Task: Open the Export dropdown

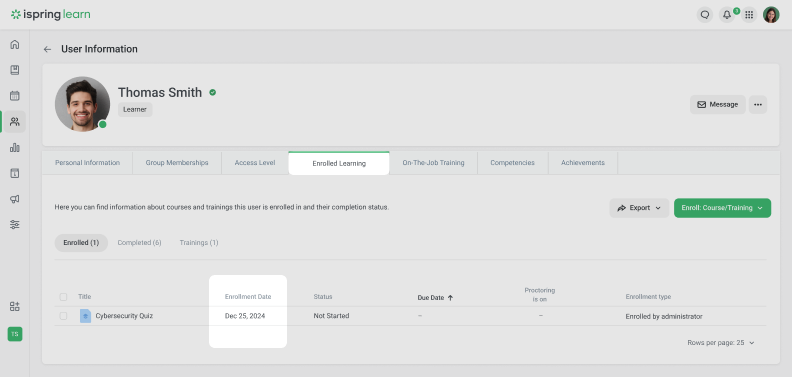Action: [x=639, y=208]
